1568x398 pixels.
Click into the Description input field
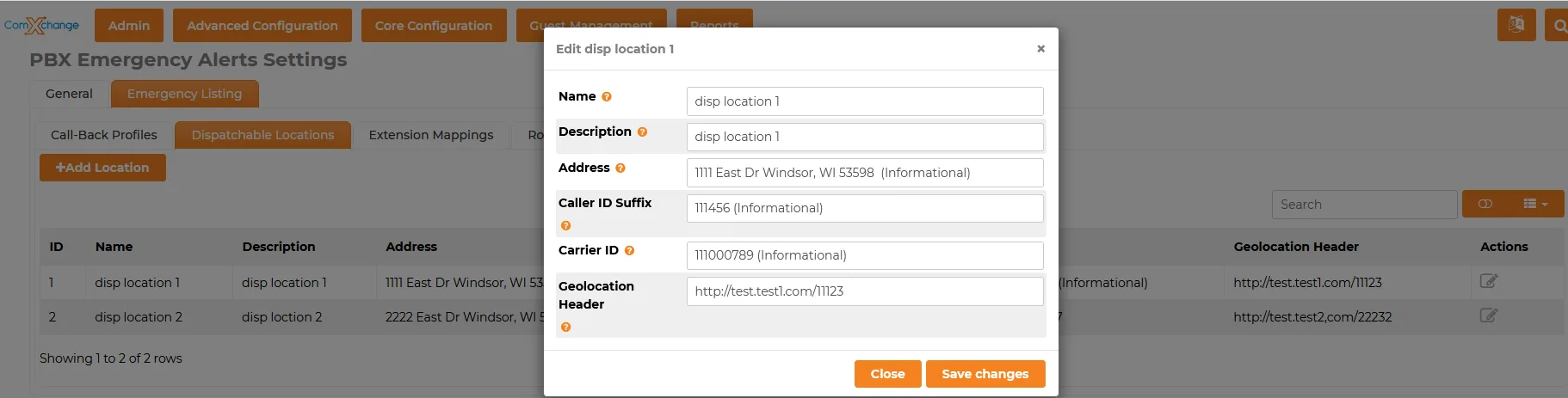click(x=865, y=137)
